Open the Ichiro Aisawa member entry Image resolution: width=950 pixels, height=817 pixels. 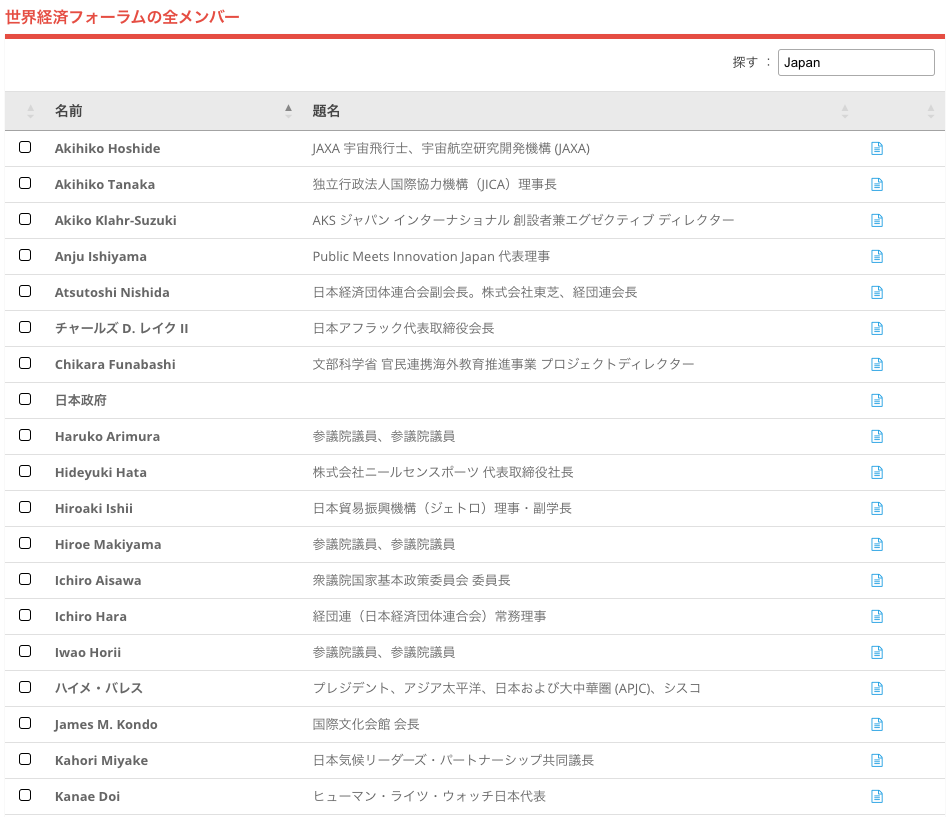click(x=98, y=581)
